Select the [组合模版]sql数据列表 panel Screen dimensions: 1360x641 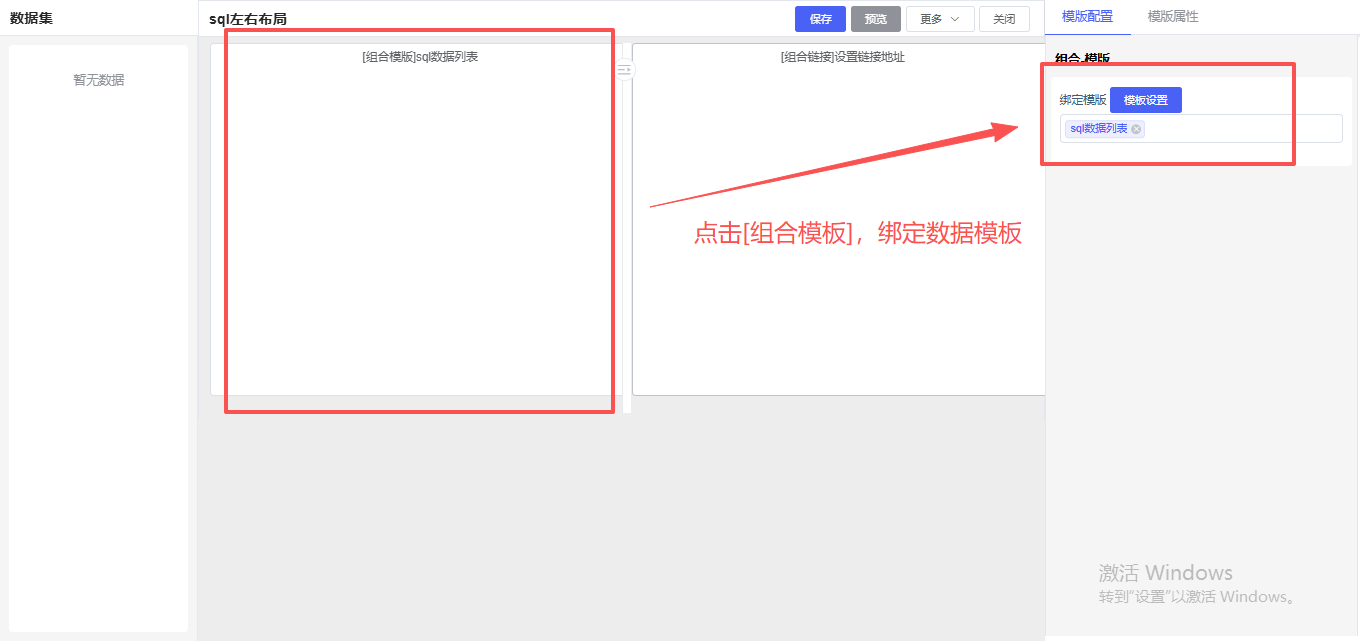(x=419, y=220)
